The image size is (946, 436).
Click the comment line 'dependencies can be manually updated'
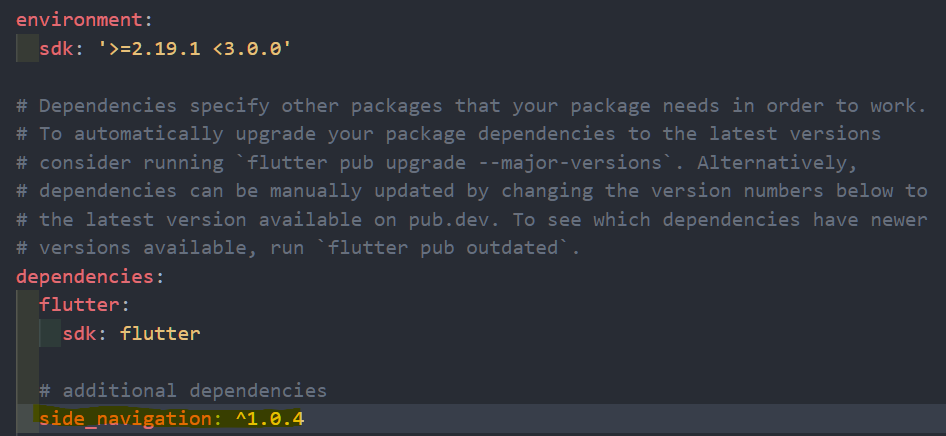pyautogui.click(x=471, y=191)
